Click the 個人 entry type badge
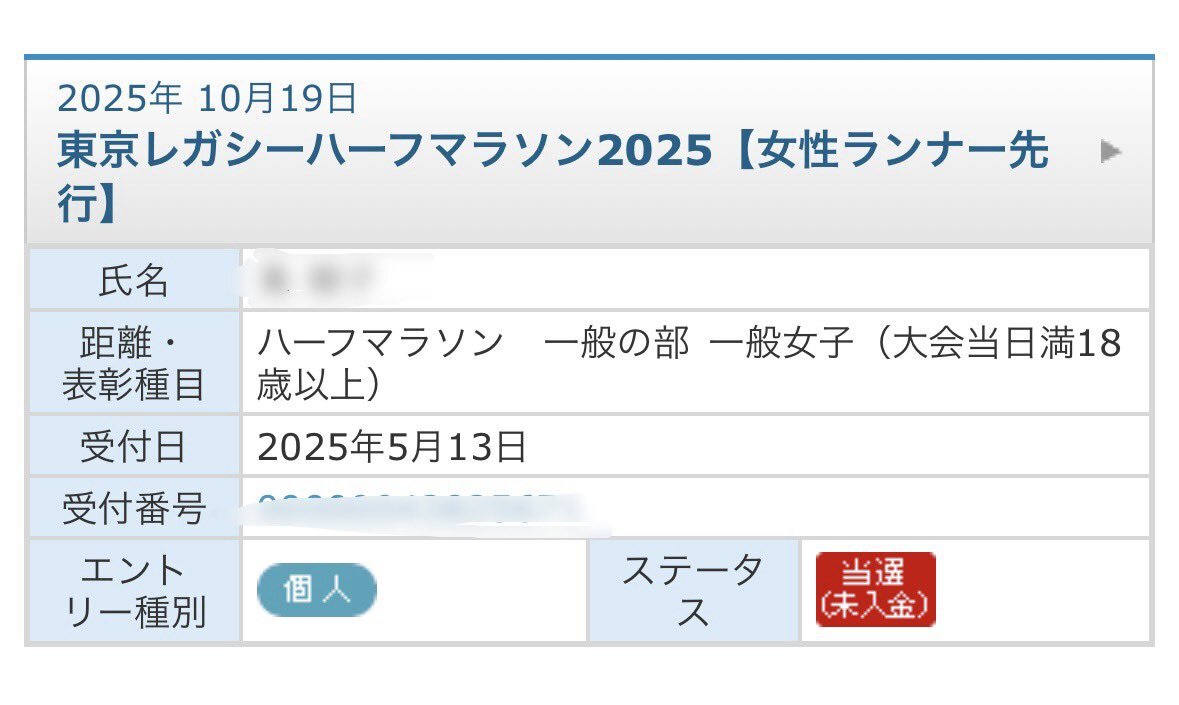1179x705 pixels. [317, 590]
